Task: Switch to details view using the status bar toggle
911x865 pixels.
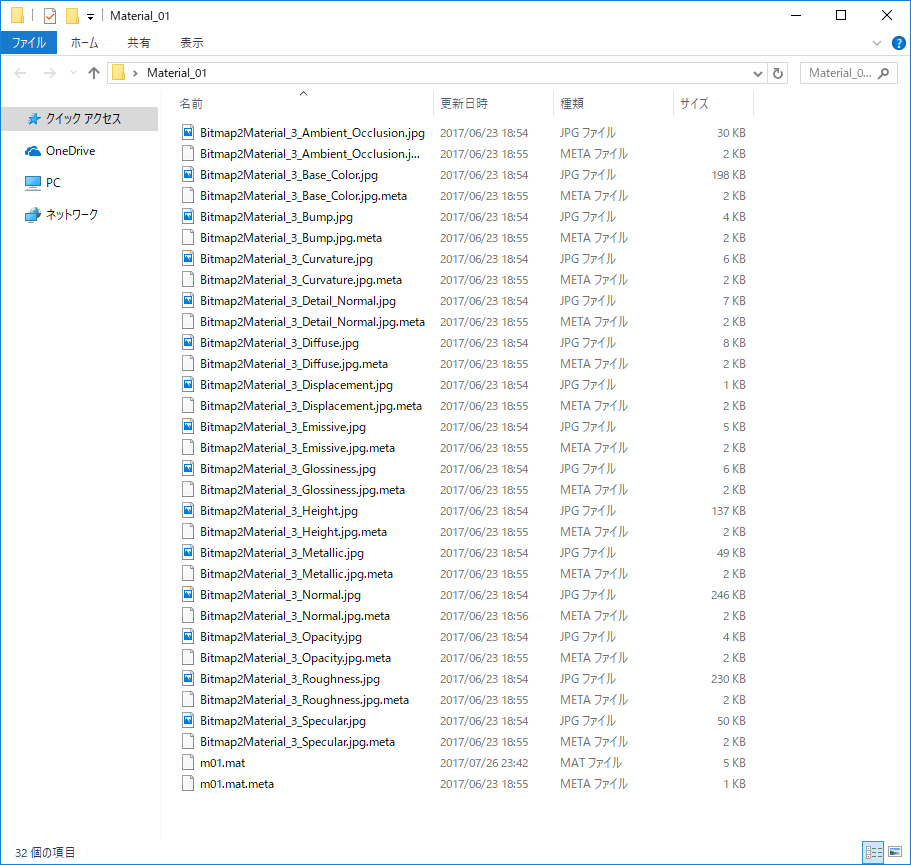Action: tap(871, 851)
